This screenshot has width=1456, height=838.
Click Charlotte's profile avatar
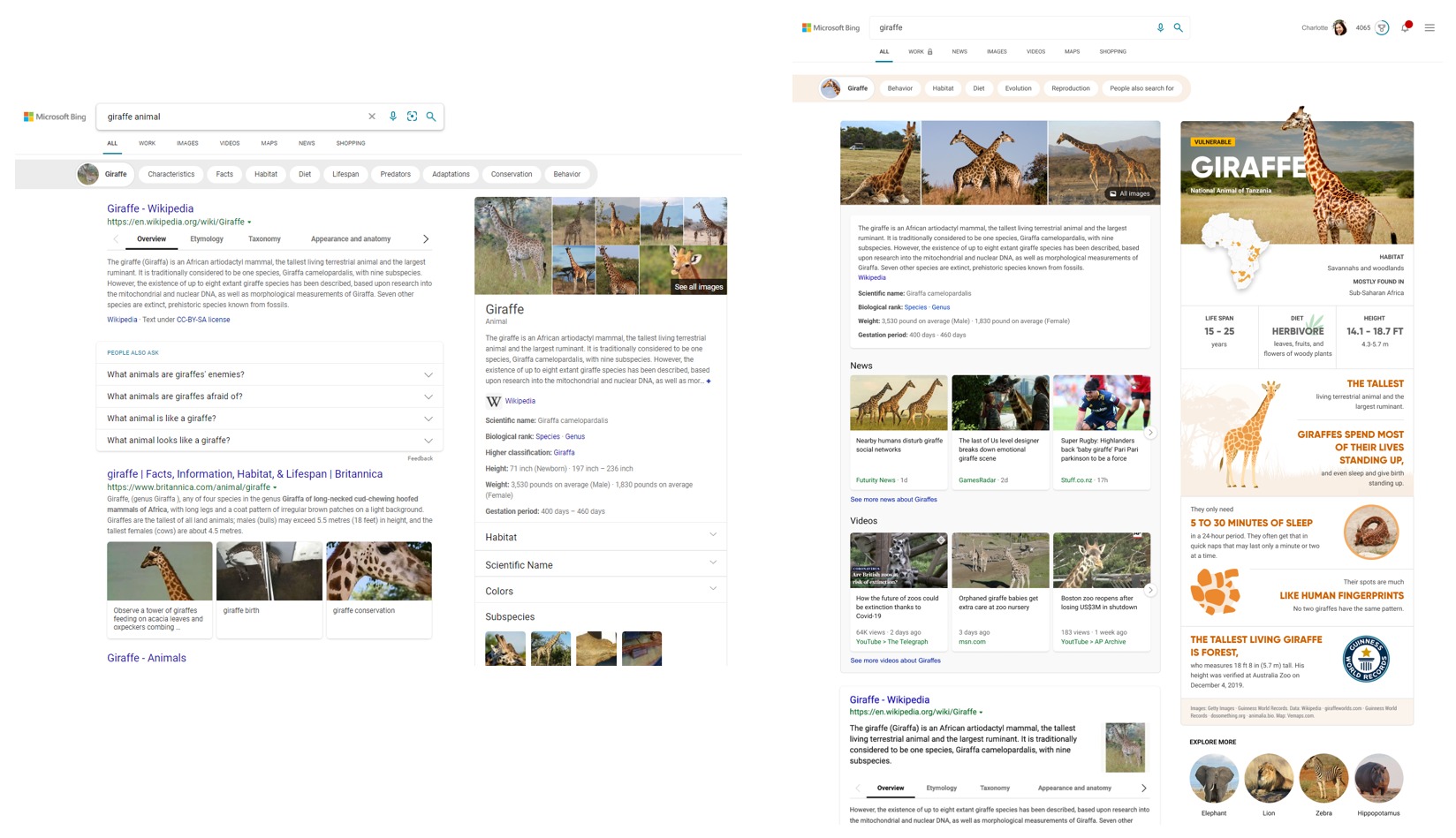[x=1339, y=28]
